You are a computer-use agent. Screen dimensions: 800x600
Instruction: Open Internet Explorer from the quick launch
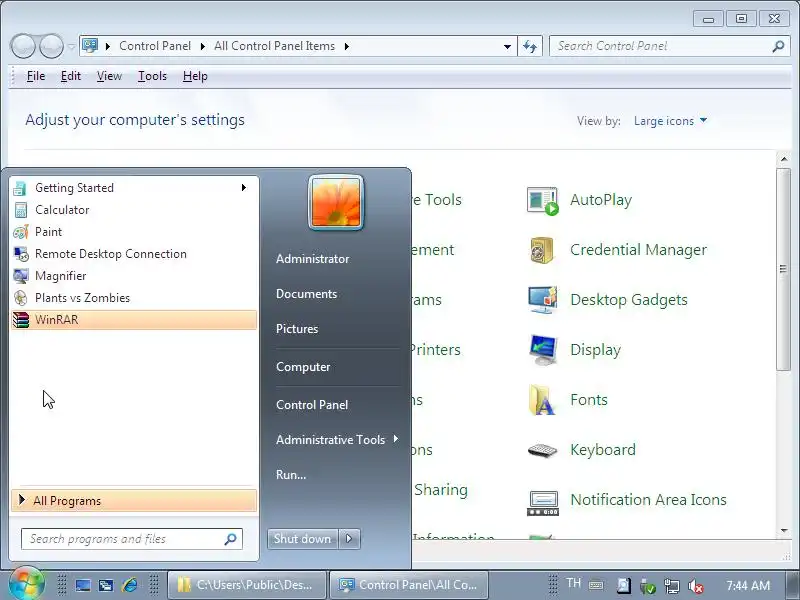point(129,585)
